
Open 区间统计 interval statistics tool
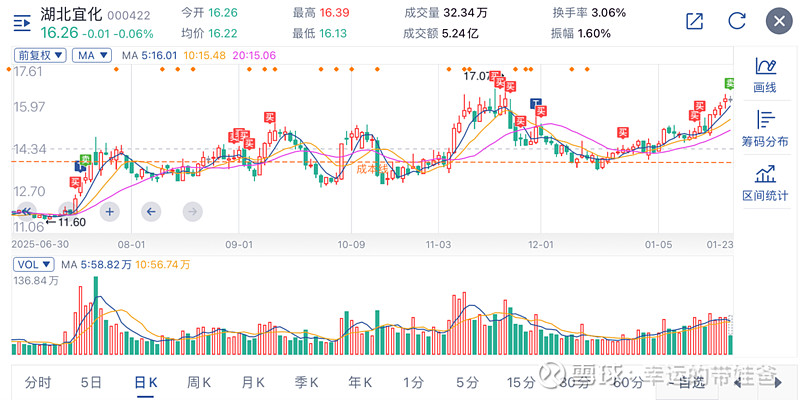pyautogui.click(x=765, y=184)
